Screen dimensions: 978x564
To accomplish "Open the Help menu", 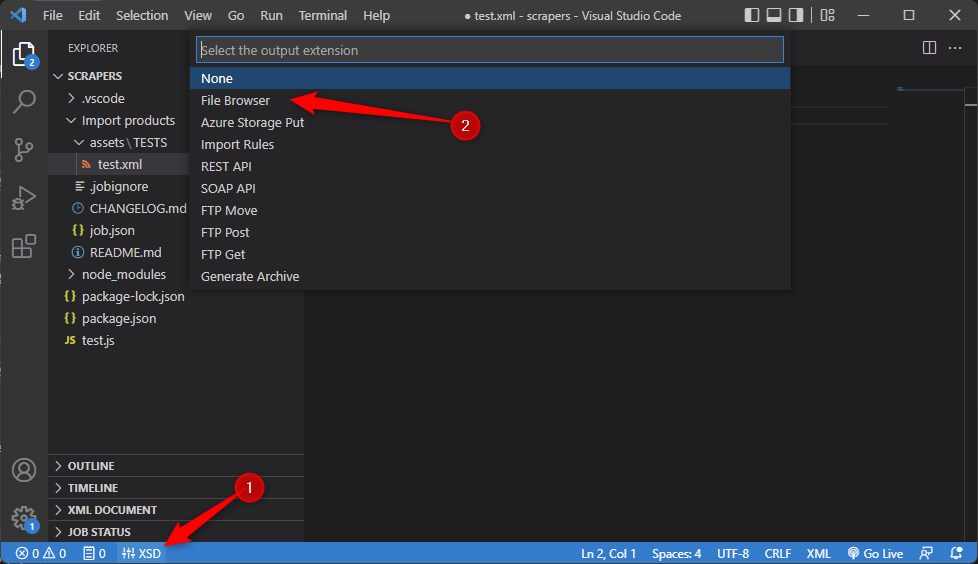I will point(376,15).
